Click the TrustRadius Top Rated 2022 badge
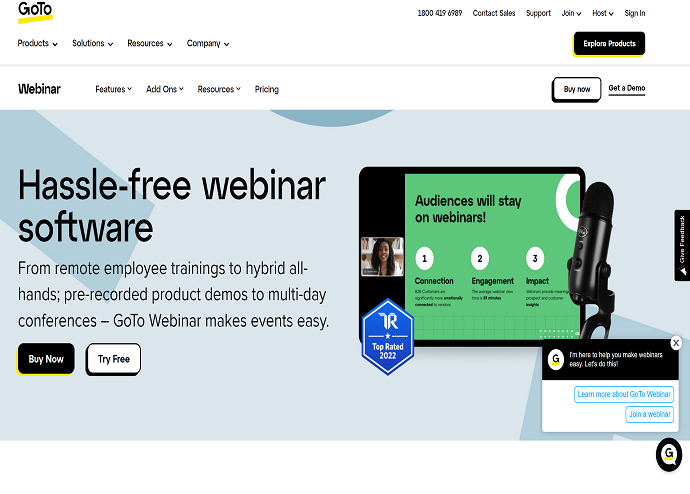Viewport: 690px width, 494px height. tap(388, 337)
